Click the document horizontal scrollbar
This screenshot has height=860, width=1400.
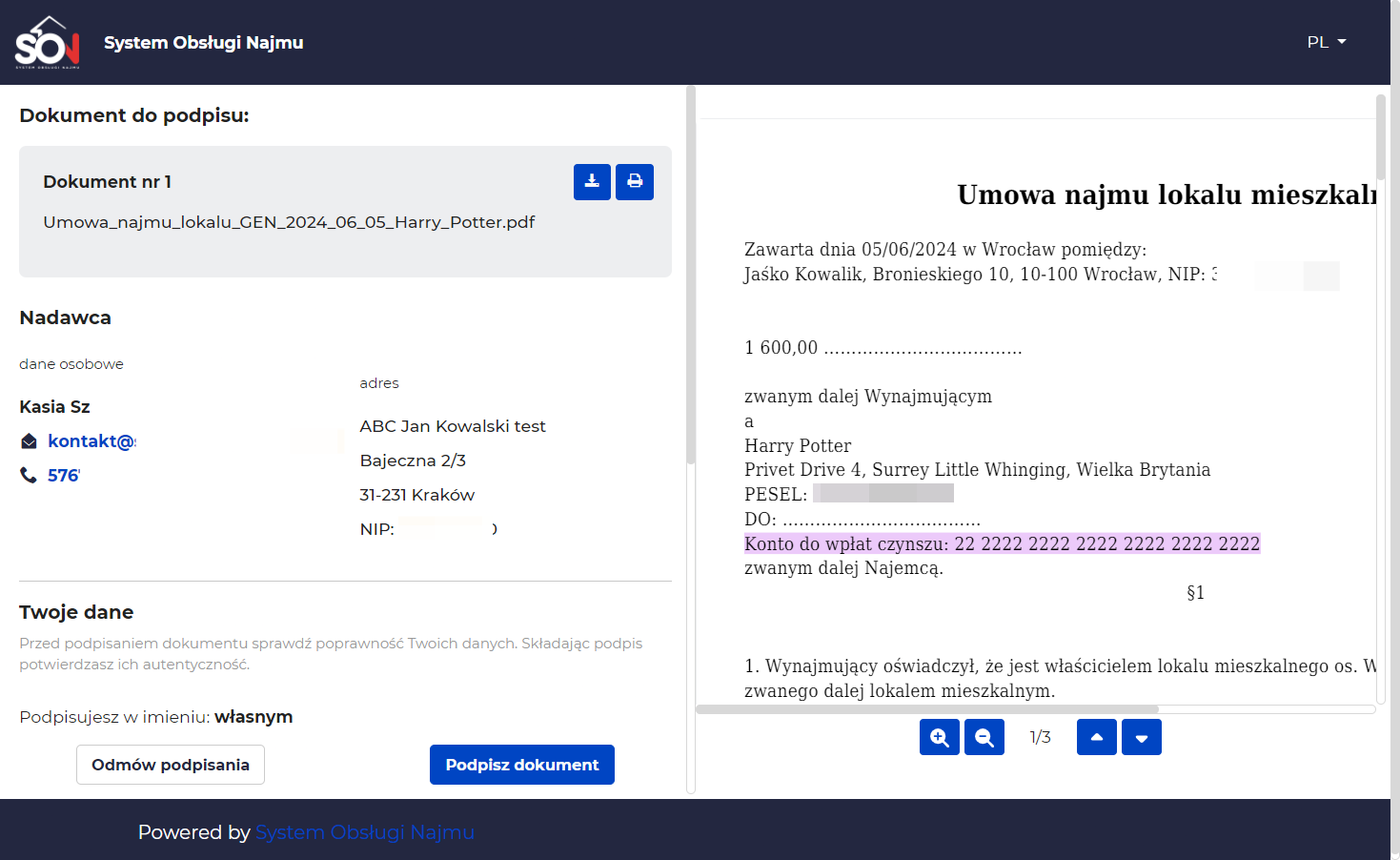click(927, 709)
